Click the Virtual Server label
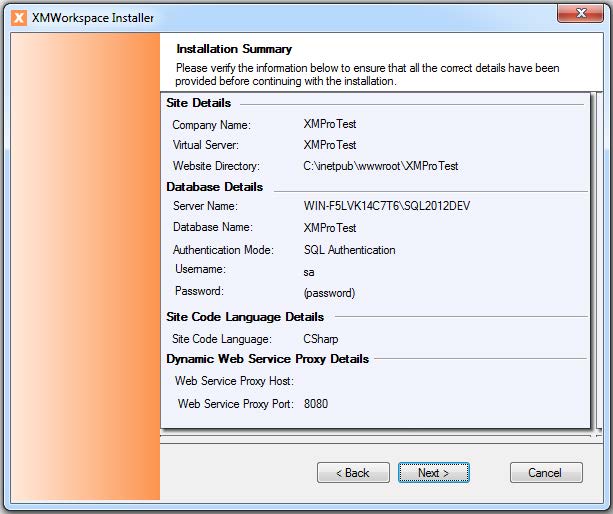 208,146
